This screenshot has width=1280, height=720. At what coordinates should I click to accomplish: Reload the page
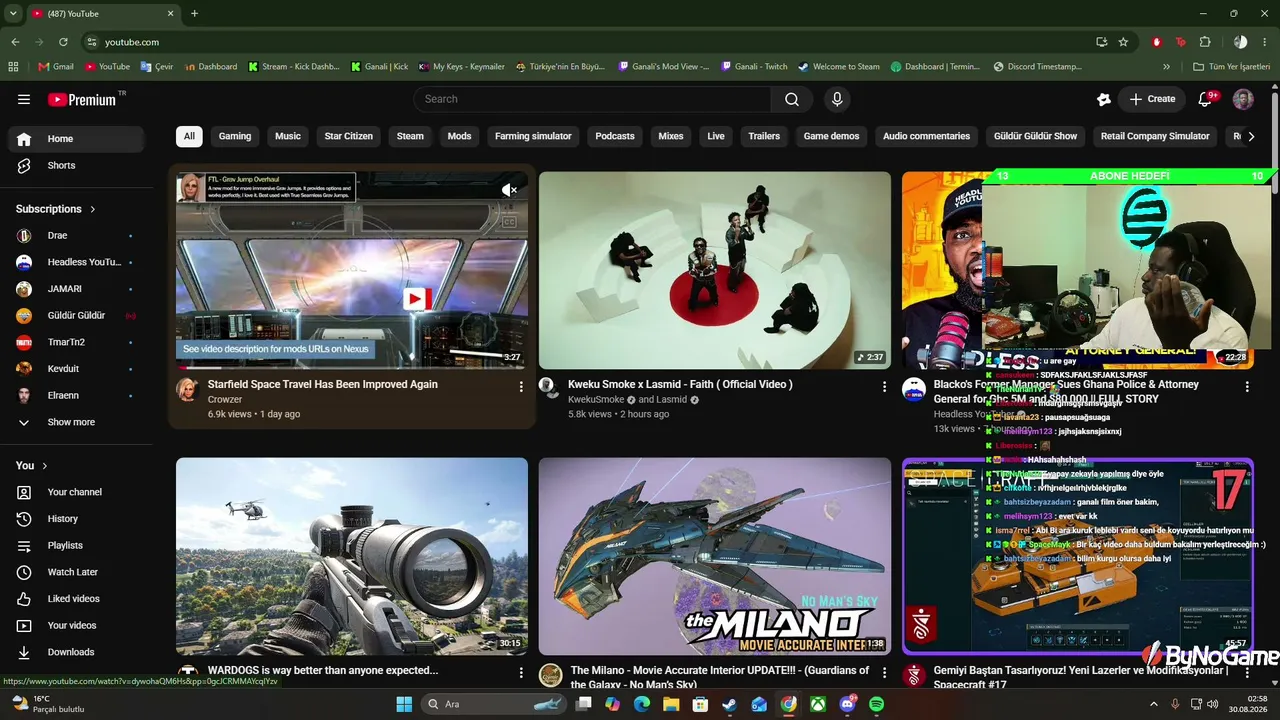(x=63, y=42)
